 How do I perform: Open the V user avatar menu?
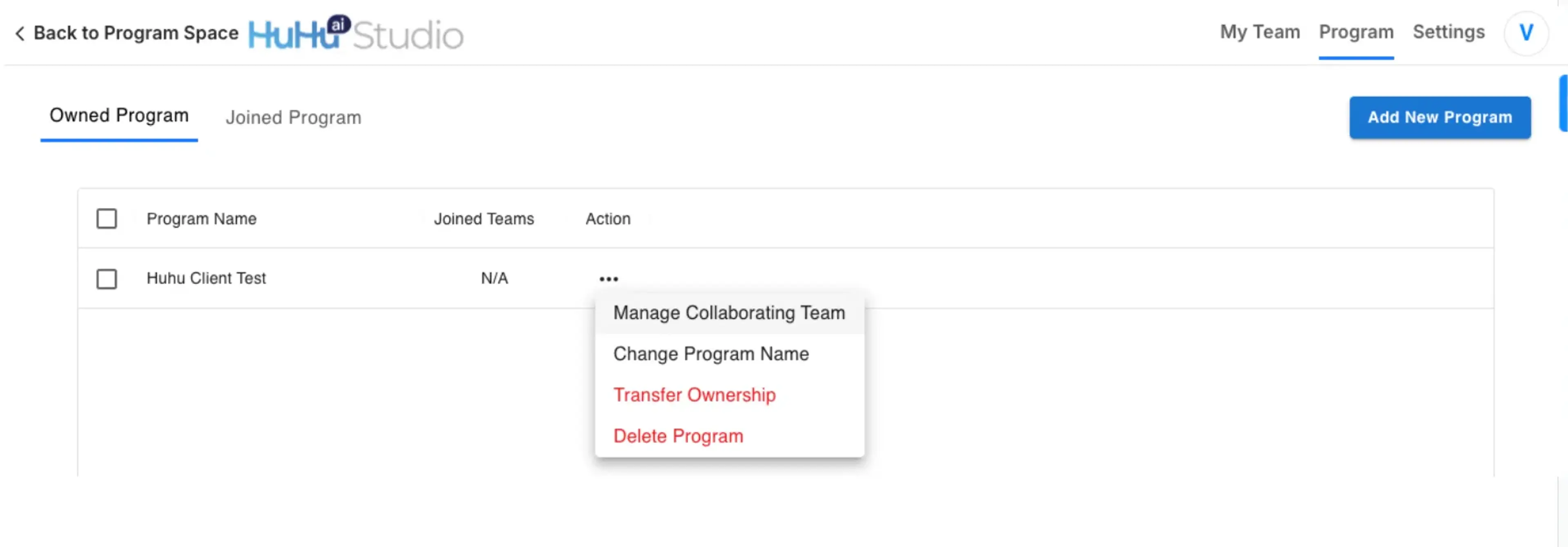point(1526,33)
